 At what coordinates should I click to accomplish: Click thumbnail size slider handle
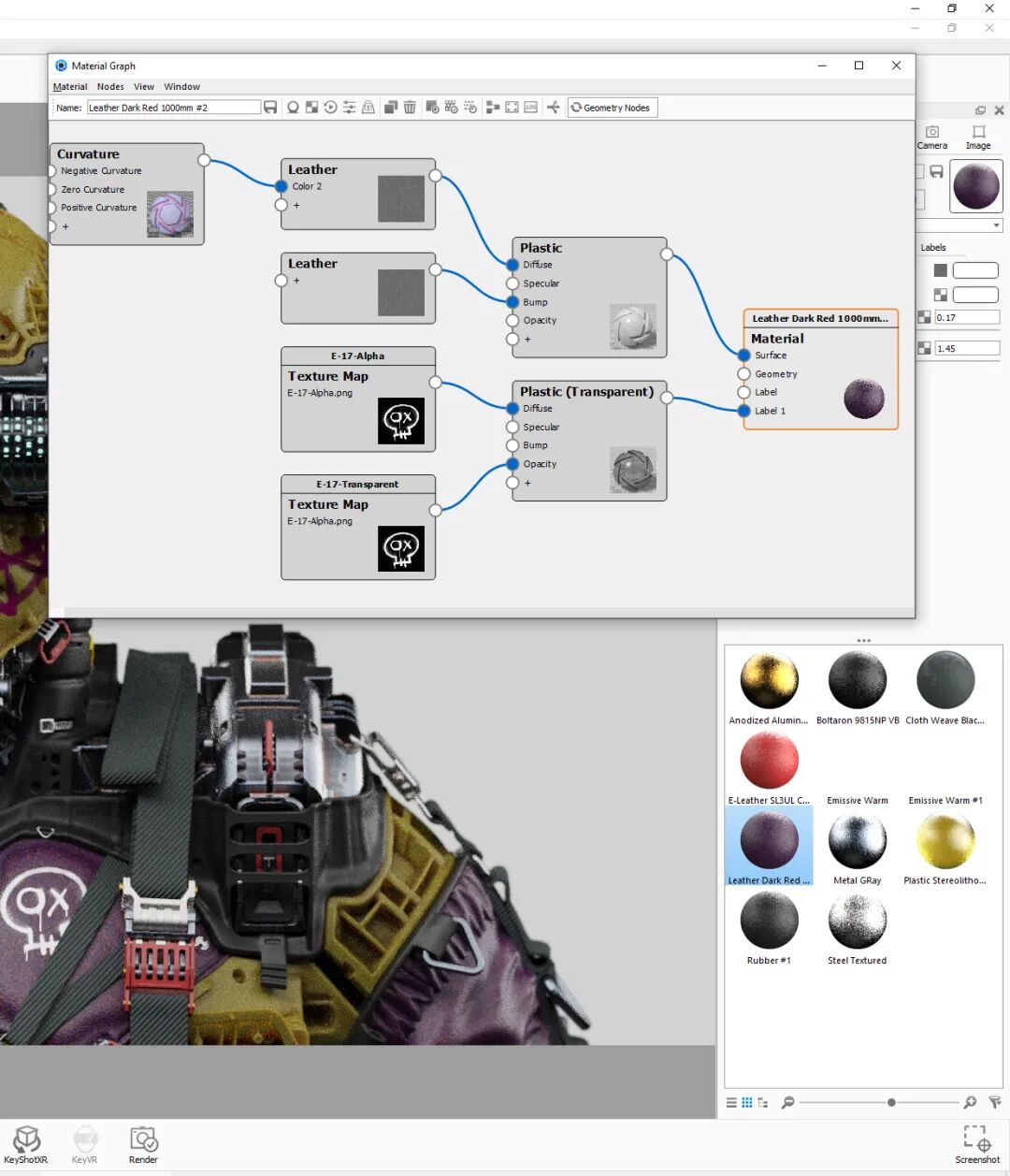(x=891, y=1103)
